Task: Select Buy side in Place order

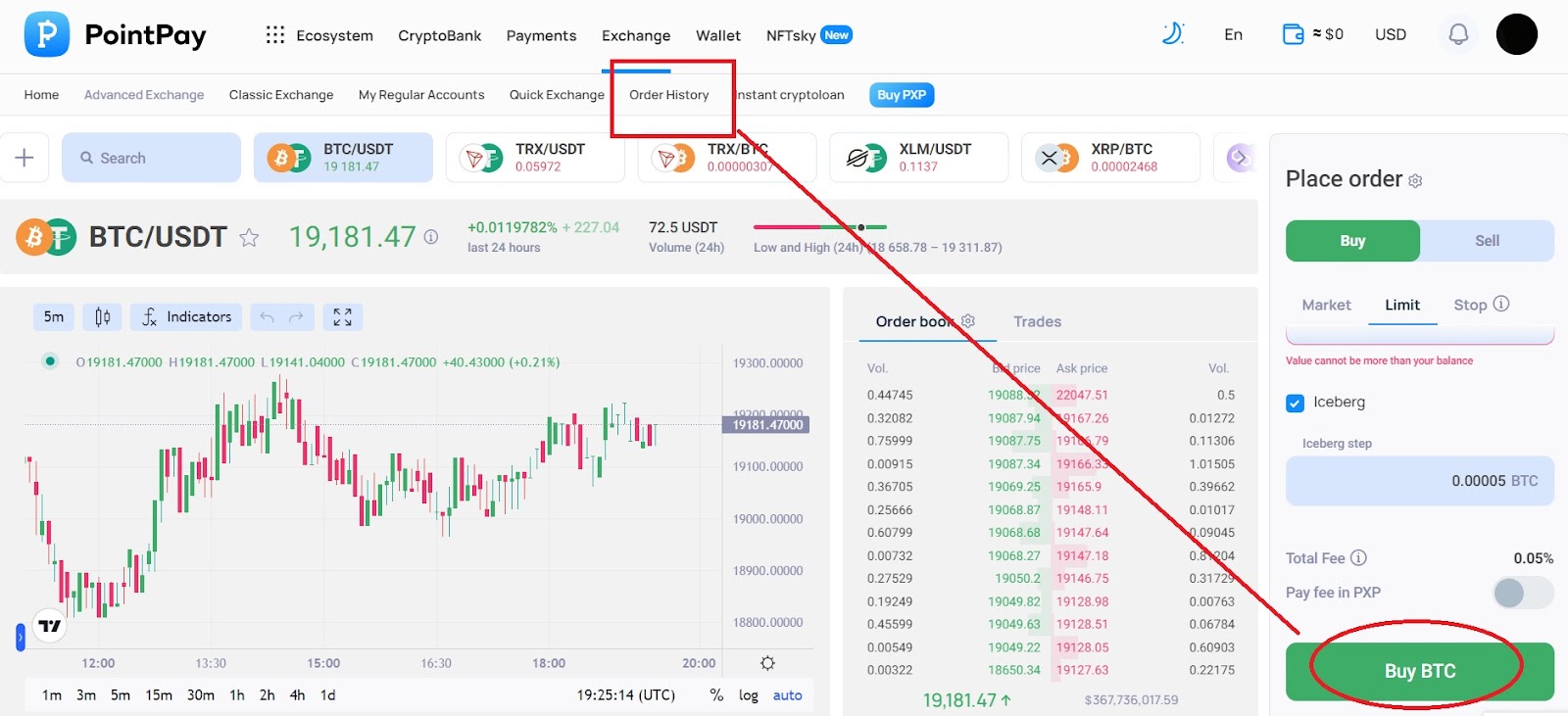Action: (1352, 241)
